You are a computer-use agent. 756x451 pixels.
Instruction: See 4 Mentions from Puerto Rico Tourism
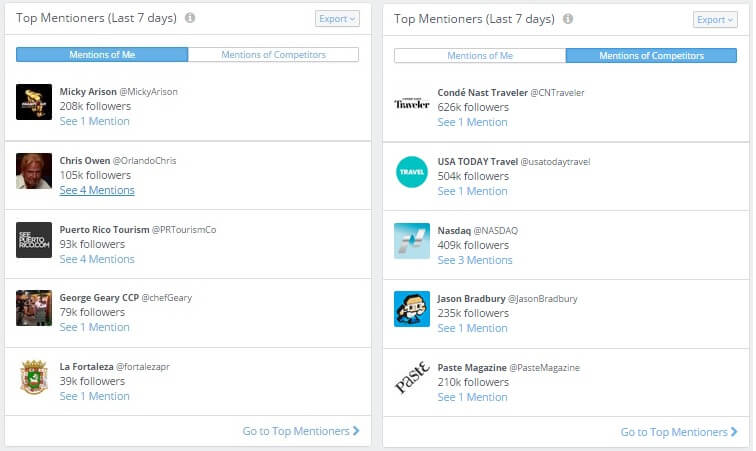coord(97,259)
